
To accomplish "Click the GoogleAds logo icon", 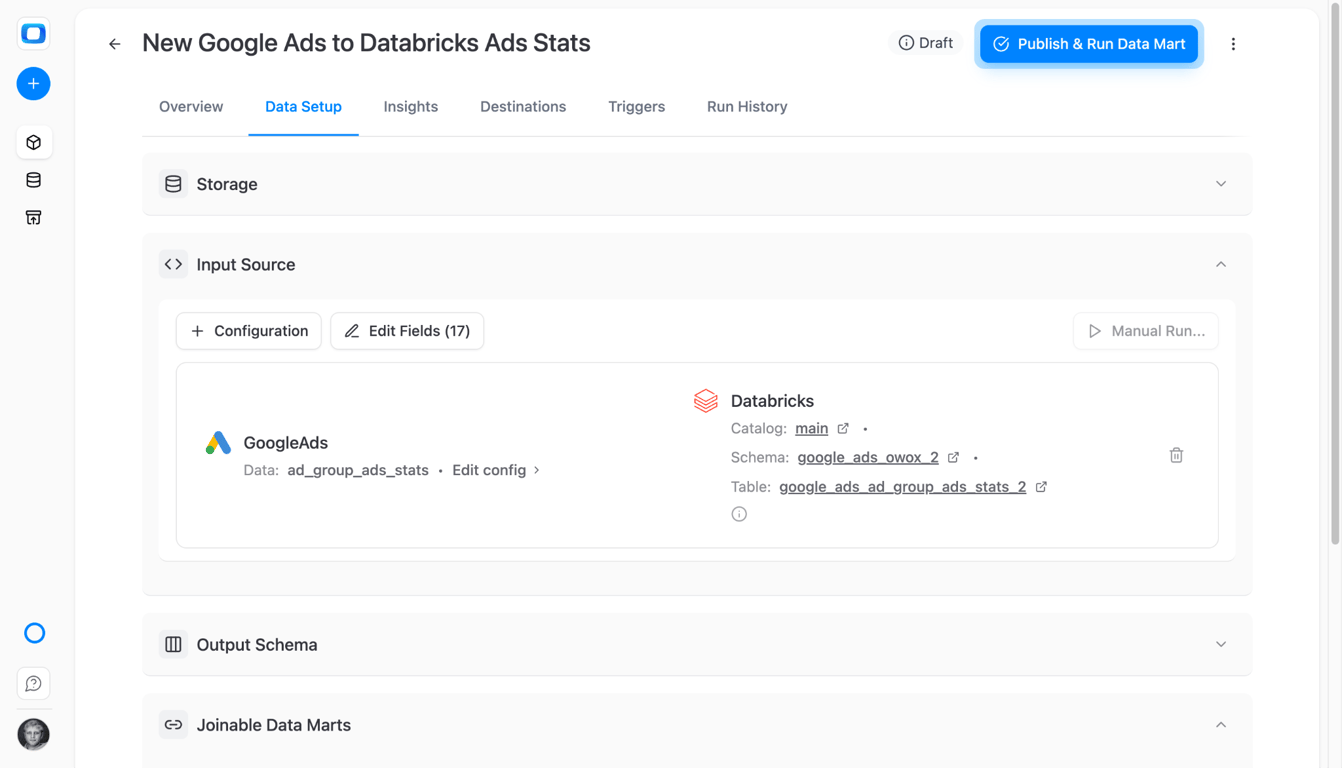I will [x=218, y=442].
